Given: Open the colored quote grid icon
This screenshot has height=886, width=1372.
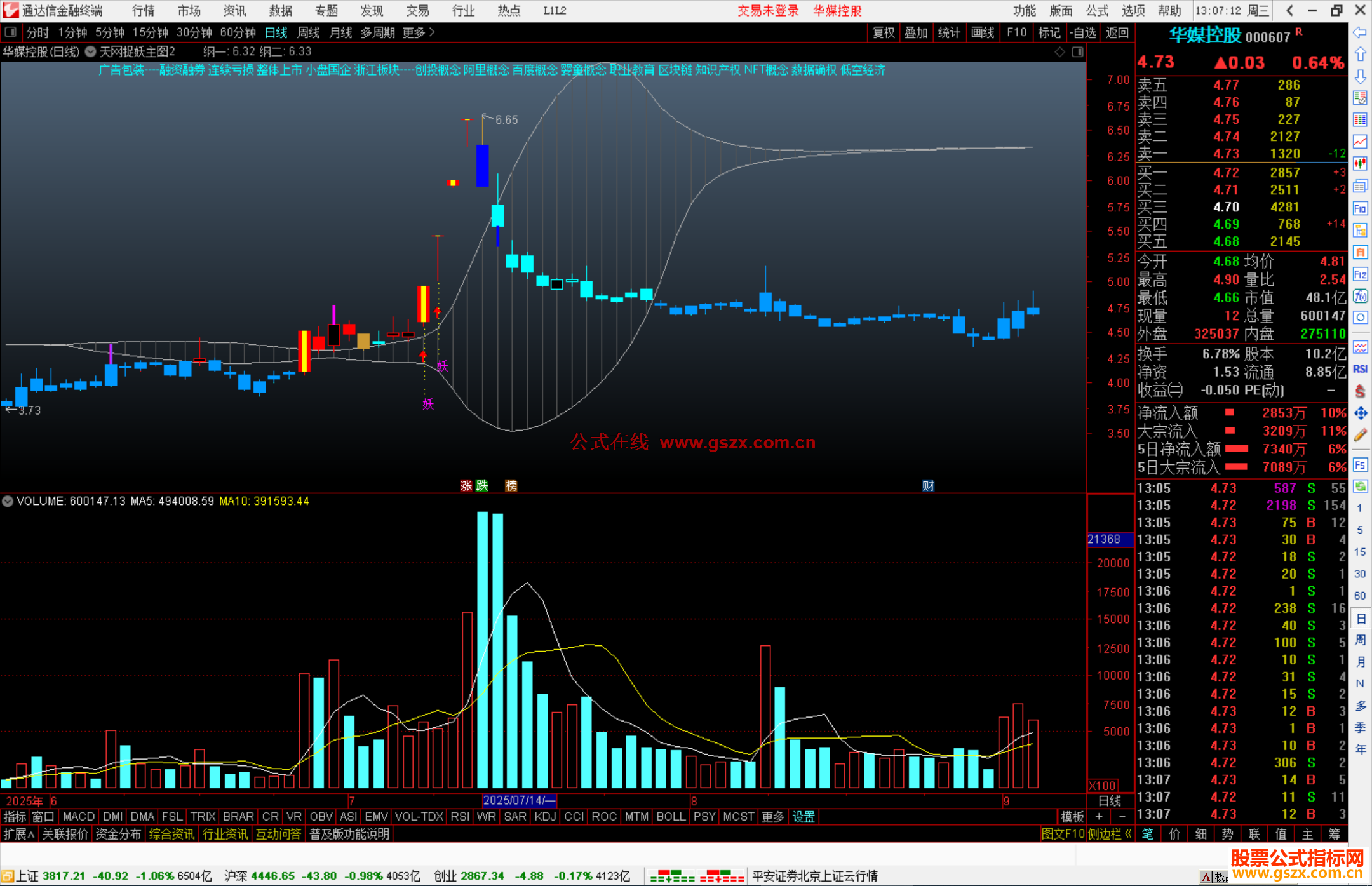Looking at the screenshot, I should (1360, 120).
